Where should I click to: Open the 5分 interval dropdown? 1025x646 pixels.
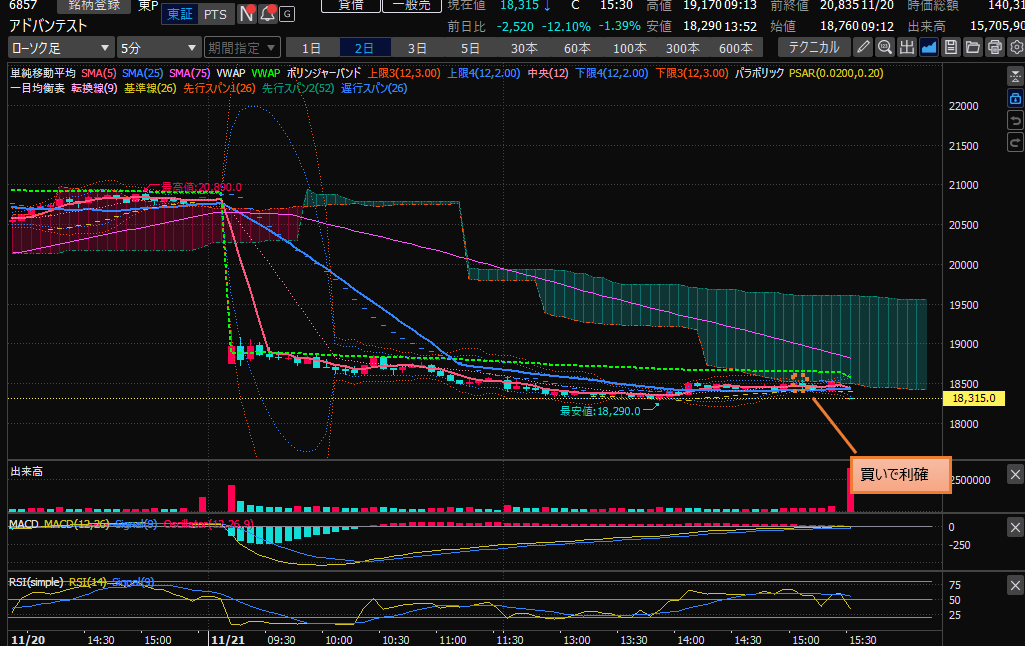[158, 47]
